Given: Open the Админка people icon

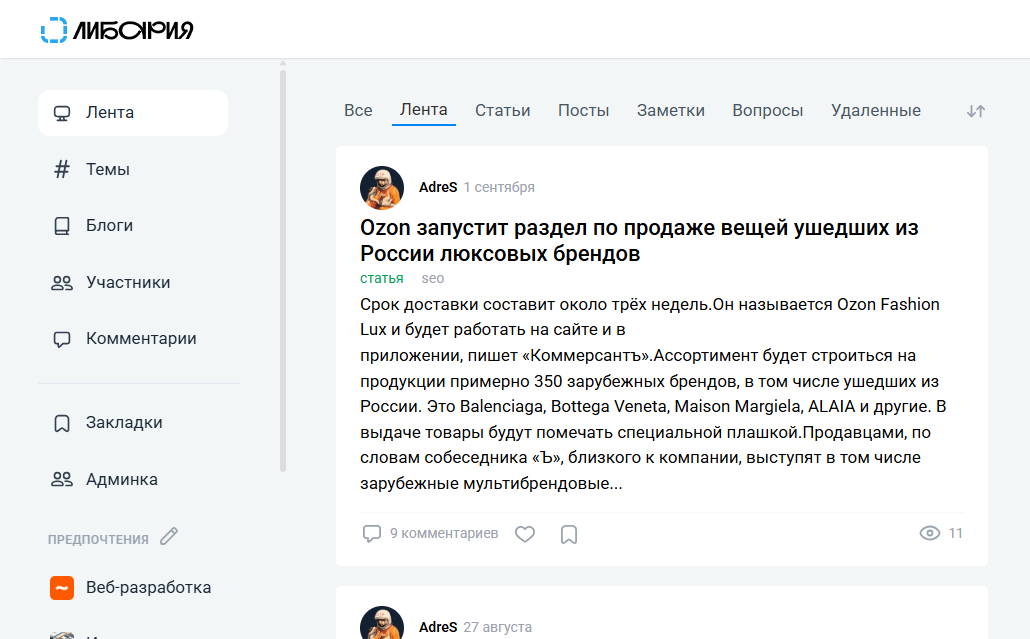Looking at the screenshot, I should coord(62,479).
